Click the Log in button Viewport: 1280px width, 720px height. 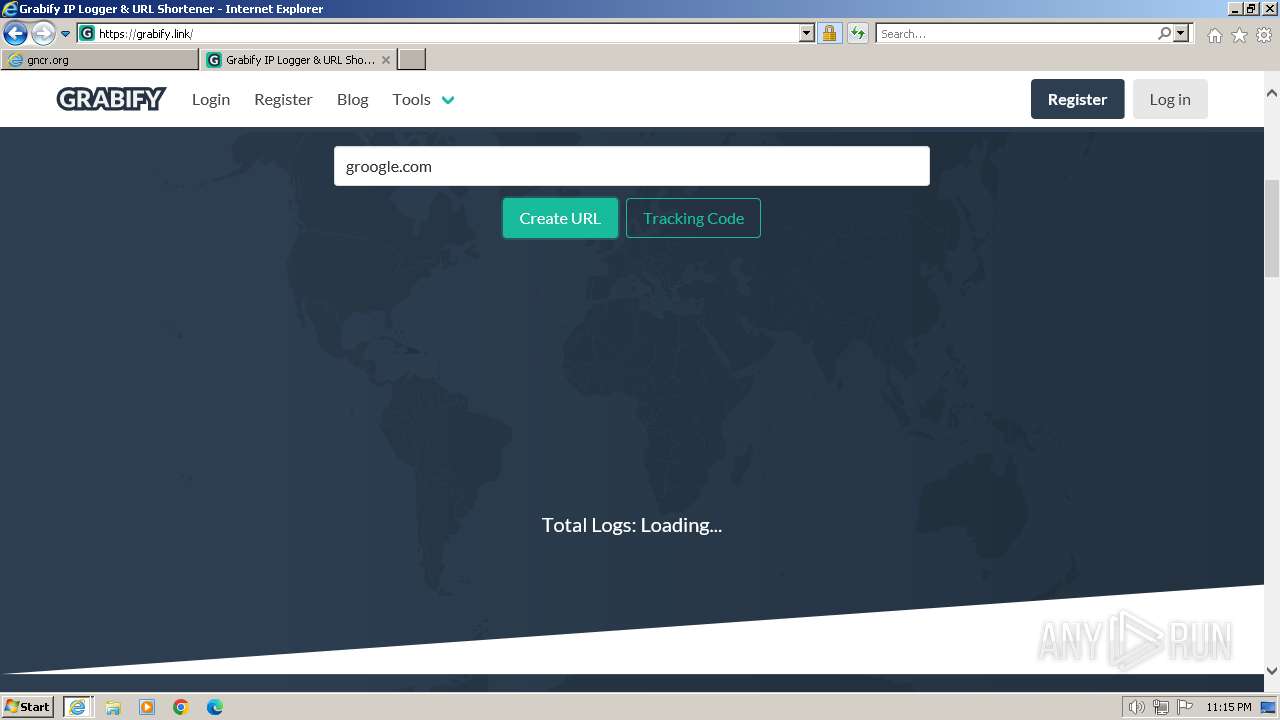pyautogui.click(x=1170, y=99)
